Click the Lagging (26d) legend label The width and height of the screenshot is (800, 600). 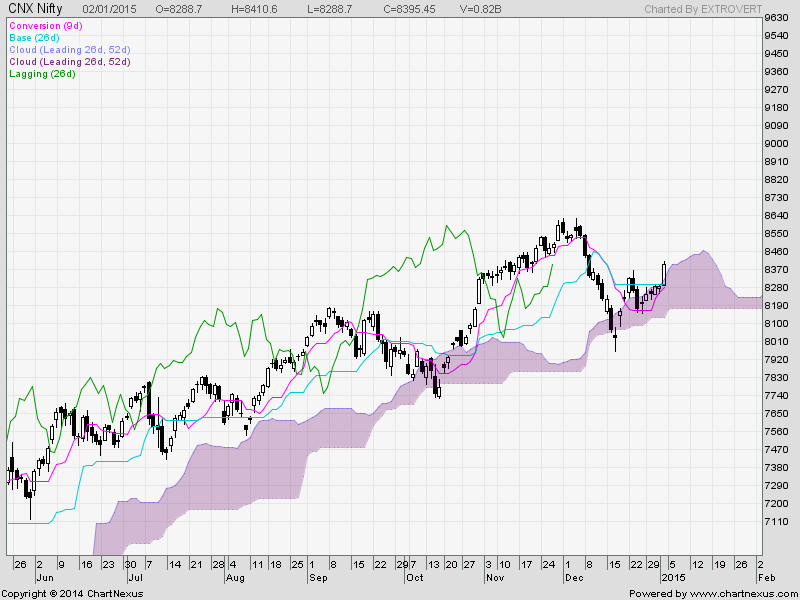tap(42, 74)
